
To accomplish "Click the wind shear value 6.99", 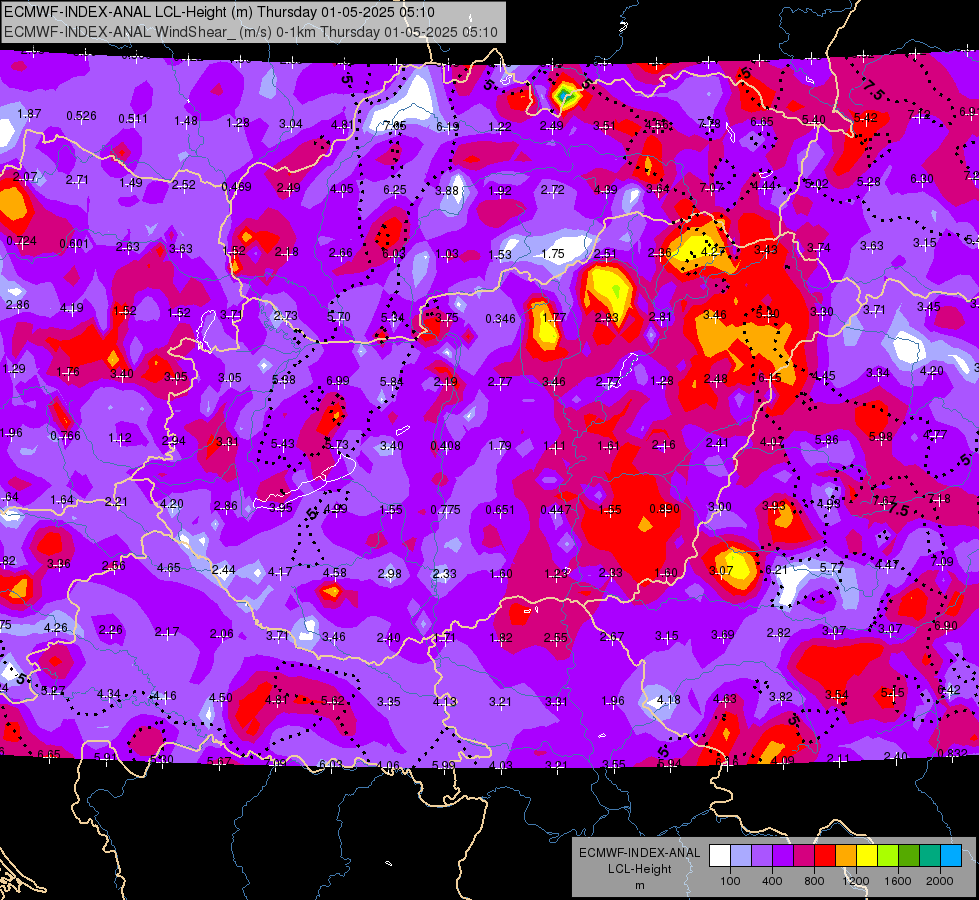I will pyautogui.click(x=338, y=380).
